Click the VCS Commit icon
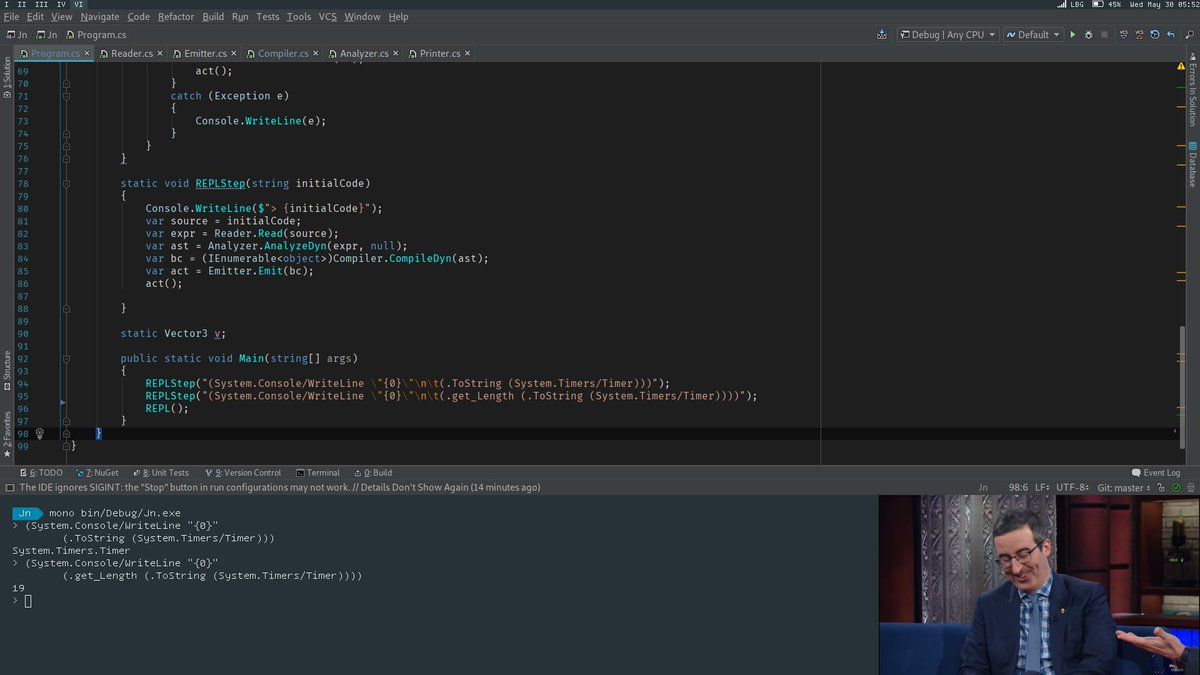 point(1139,35)
